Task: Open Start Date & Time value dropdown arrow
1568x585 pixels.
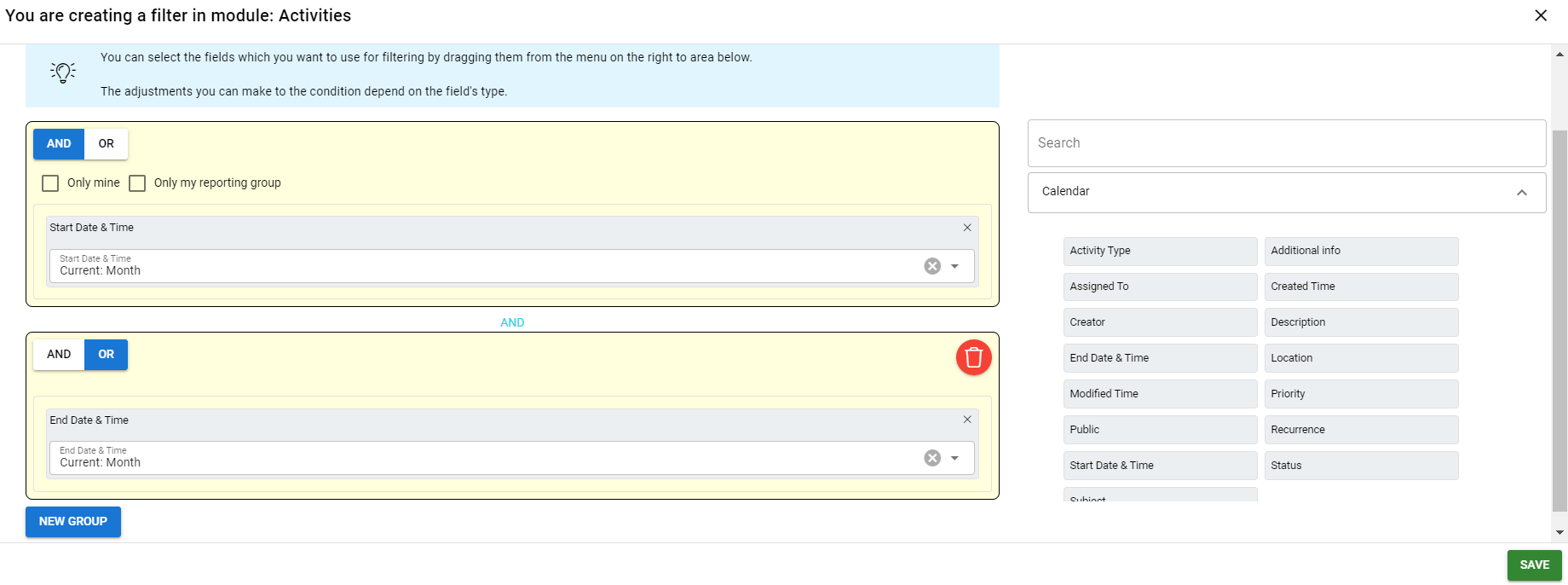Action: click(954, 266)
